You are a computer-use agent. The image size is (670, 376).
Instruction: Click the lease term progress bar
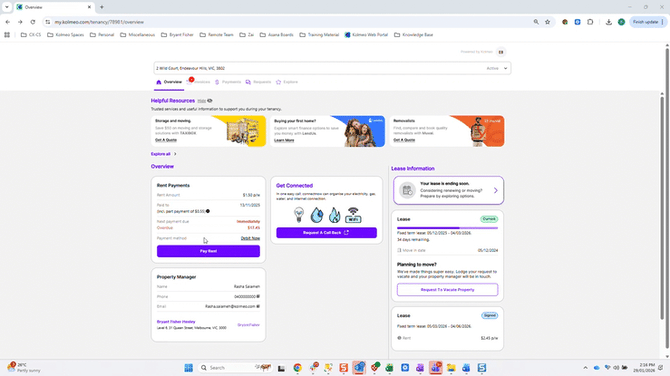tap(447, 228)
